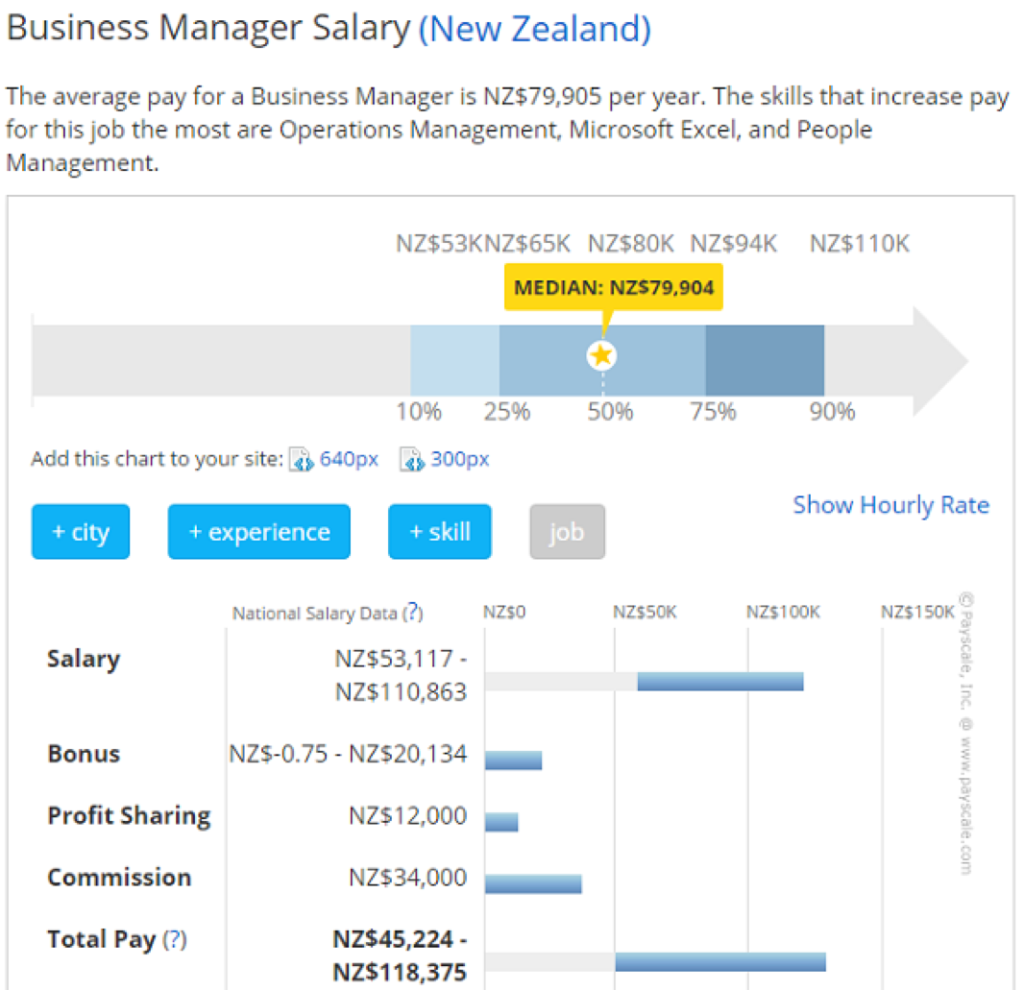Screen dimensions: 1024x990
Task: Click the gold star median marker
Action: (x=601, y=355)
